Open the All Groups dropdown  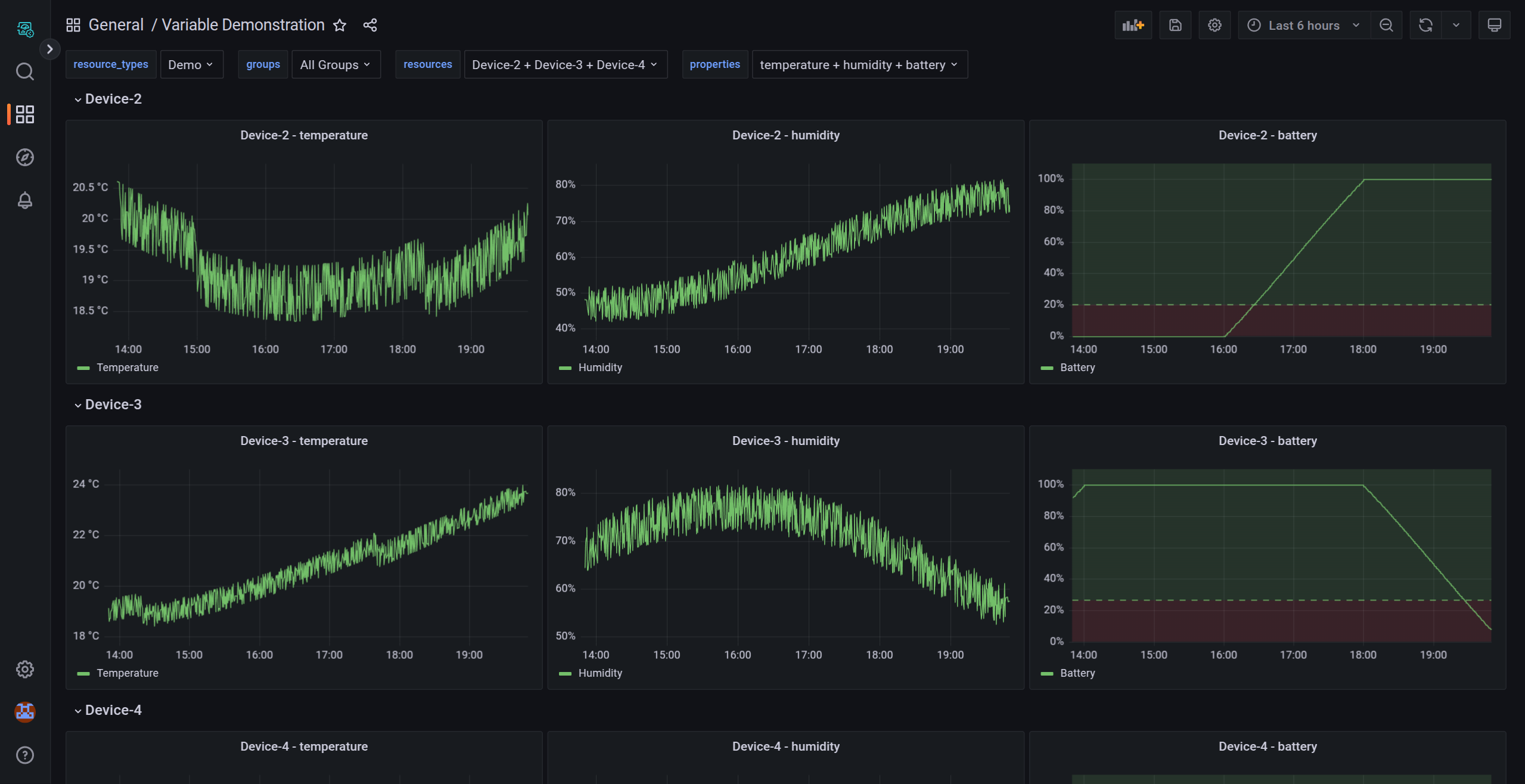click(335, 64)
